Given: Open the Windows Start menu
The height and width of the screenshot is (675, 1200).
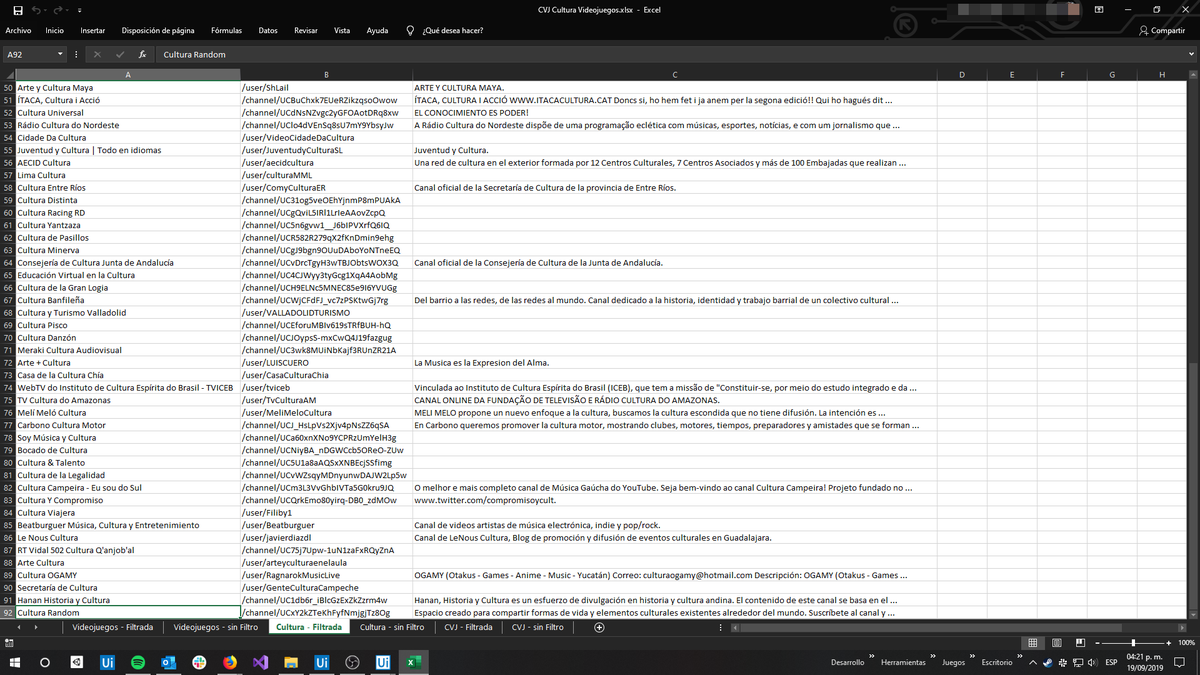Looking at the screenshot, I should [15, 662].
